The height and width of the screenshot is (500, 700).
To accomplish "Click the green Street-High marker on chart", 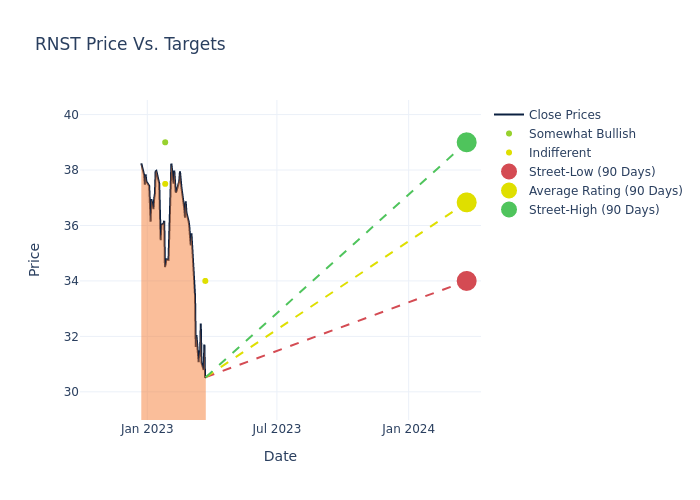I will (466, 142).
